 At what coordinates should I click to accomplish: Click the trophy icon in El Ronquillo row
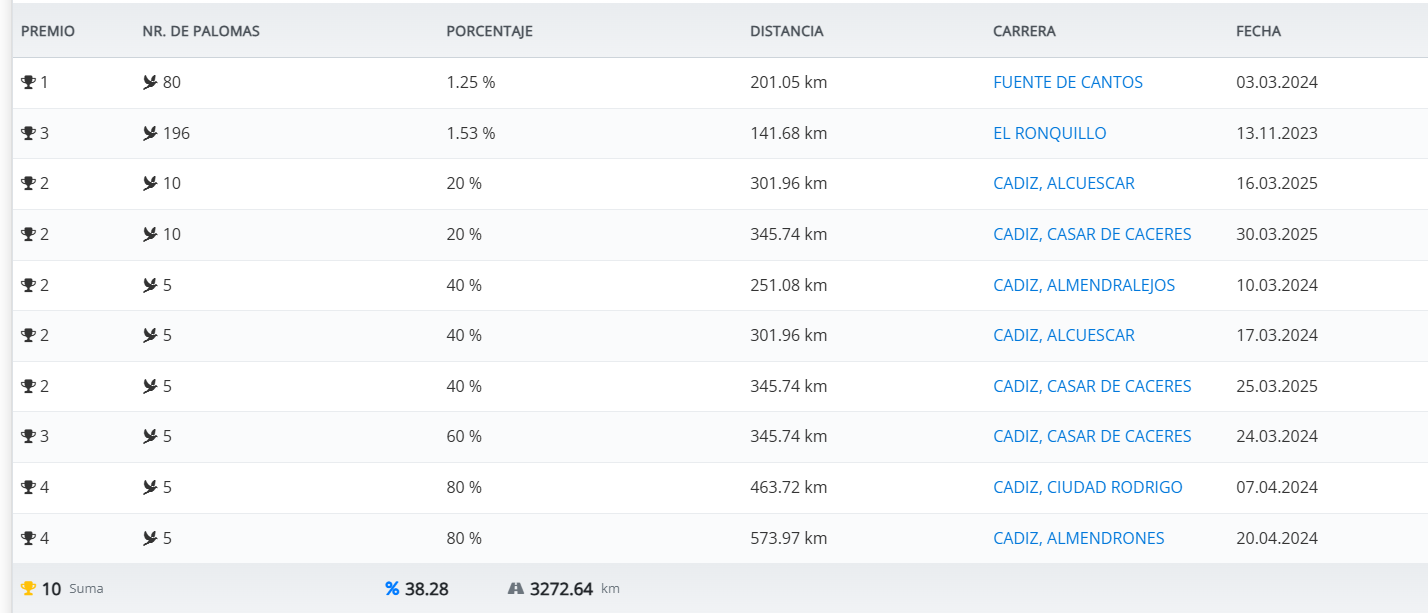click(x=28, y=133)
